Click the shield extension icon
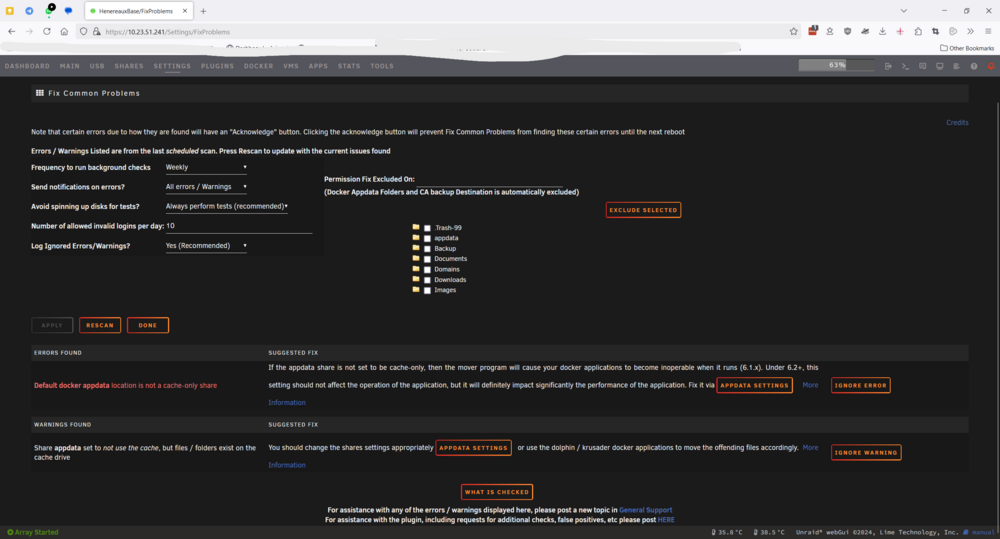The height and width of the screenshot is (539, 1000). point(848,31)
